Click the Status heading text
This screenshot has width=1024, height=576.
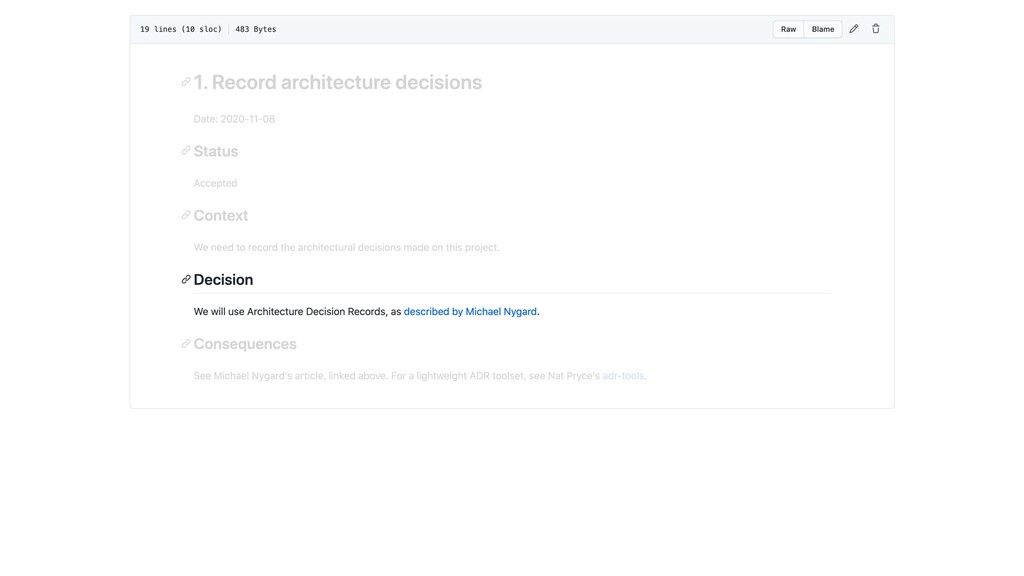(x=216, y=152)
